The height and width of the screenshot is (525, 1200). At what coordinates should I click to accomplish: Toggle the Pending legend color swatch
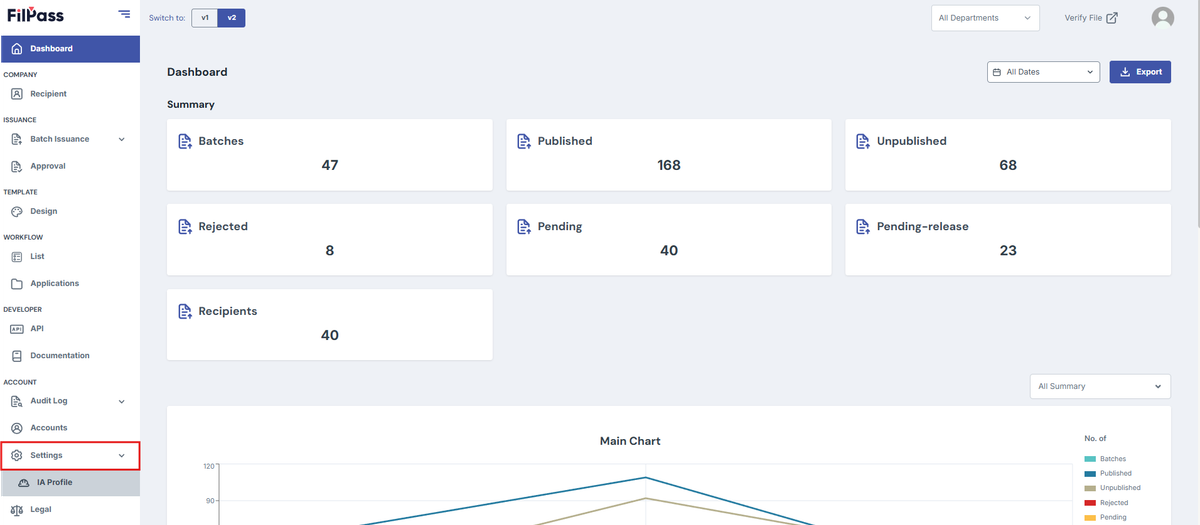(1090, 518)
